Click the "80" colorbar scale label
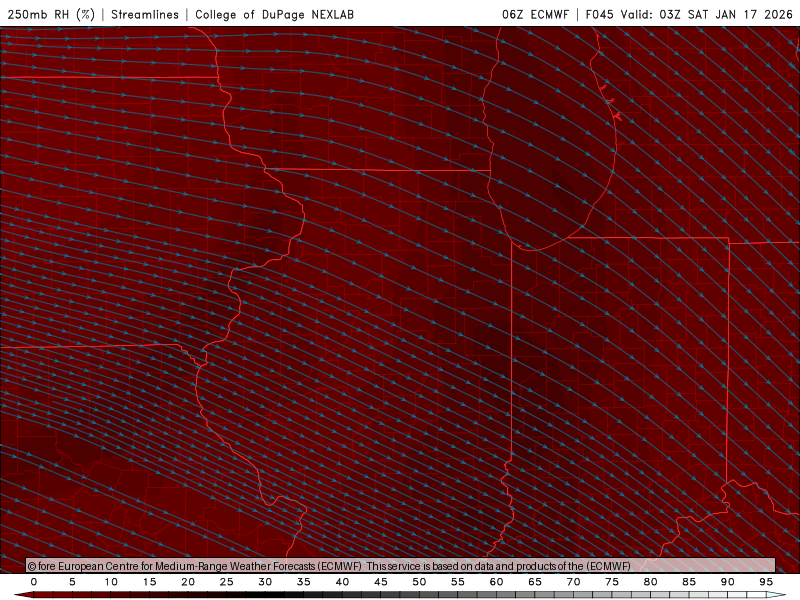The height and width of the screenshot is (600, 800). 650,582
